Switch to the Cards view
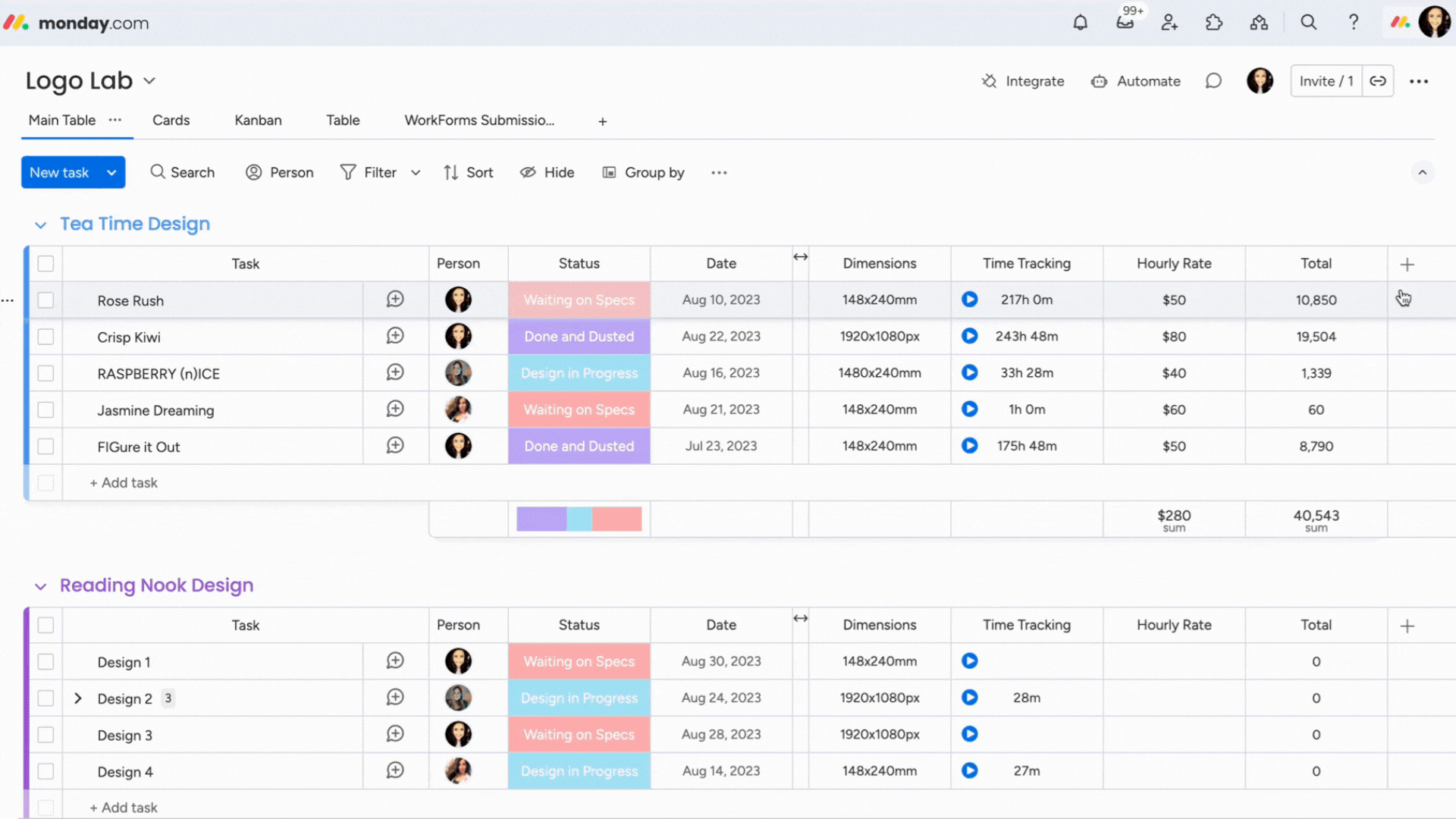Viewport: 1456px width, 819px height. point(171,121)
